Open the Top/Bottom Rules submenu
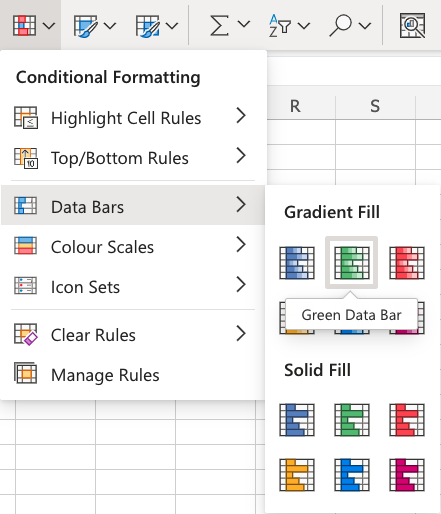 133,158
